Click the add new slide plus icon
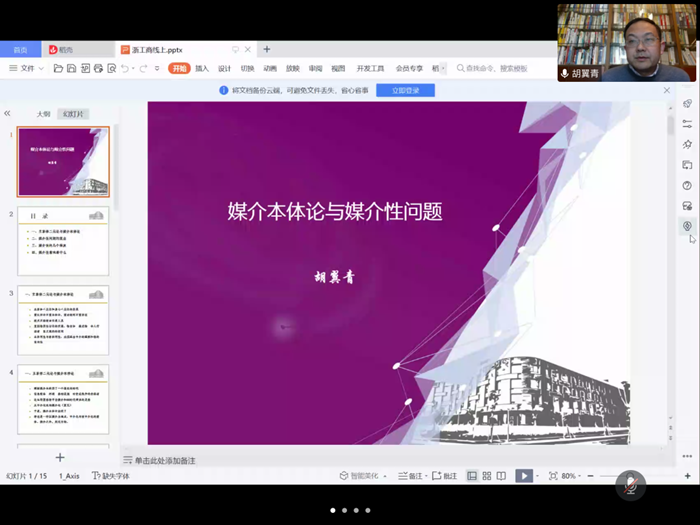700x525 pixels. (x=60, y=457)
